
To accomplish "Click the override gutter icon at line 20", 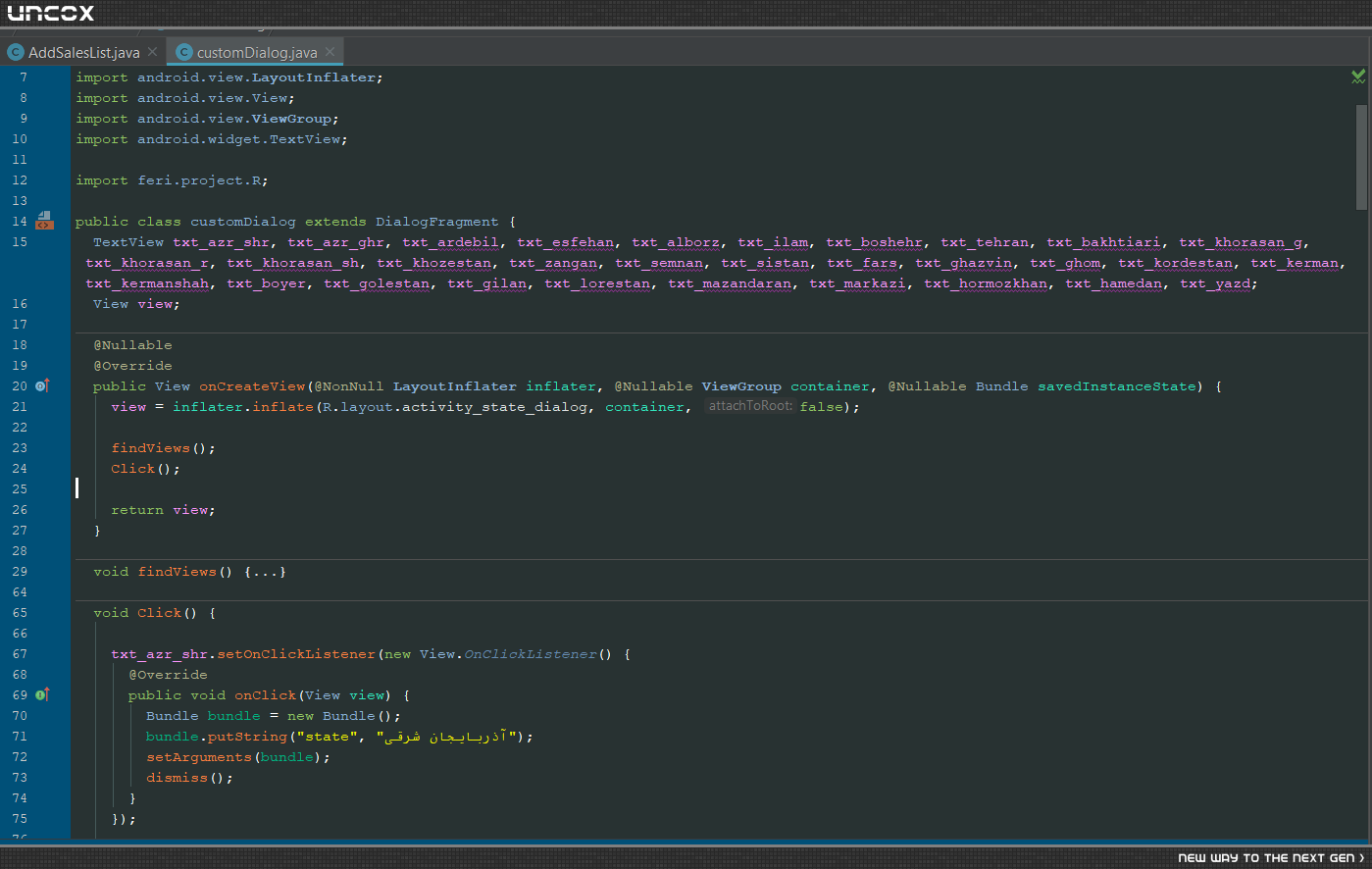I will [42, 385].
